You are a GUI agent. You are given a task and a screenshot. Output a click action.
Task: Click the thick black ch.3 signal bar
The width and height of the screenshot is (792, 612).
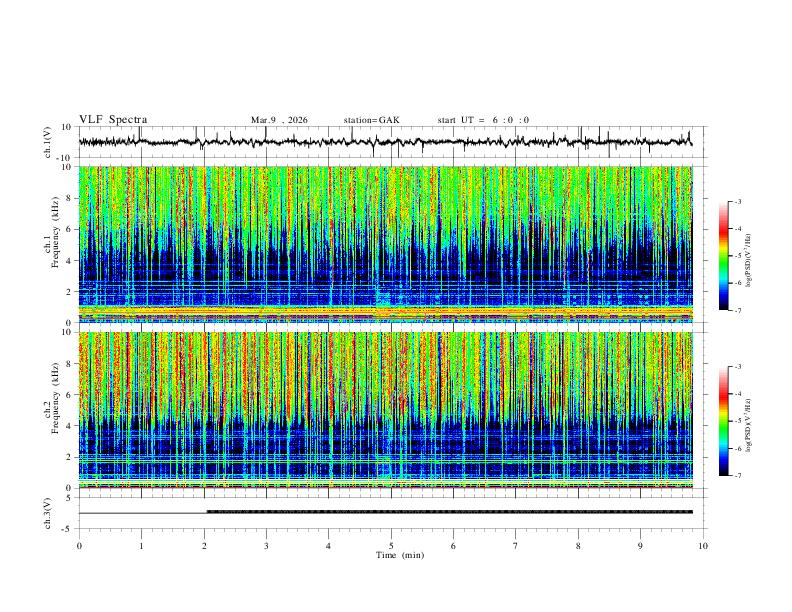pos(450,512)
